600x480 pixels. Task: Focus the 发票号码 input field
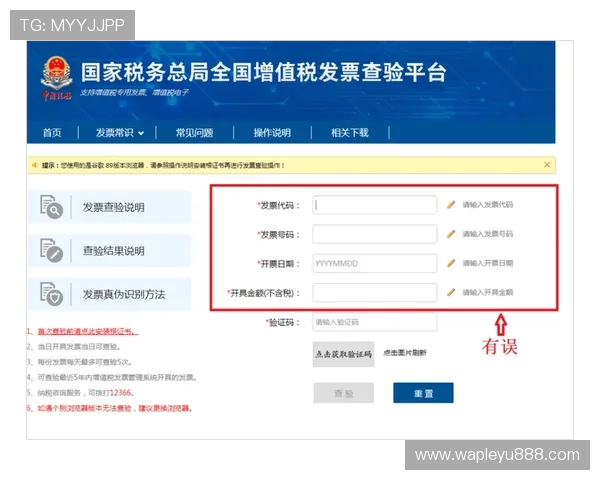(x=375, y=234)
